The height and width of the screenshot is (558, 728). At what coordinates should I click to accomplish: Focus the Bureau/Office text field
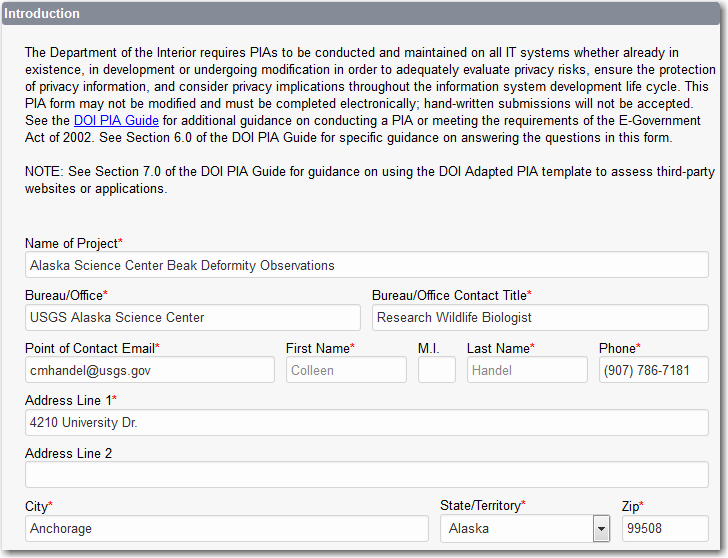click(193, 318)
